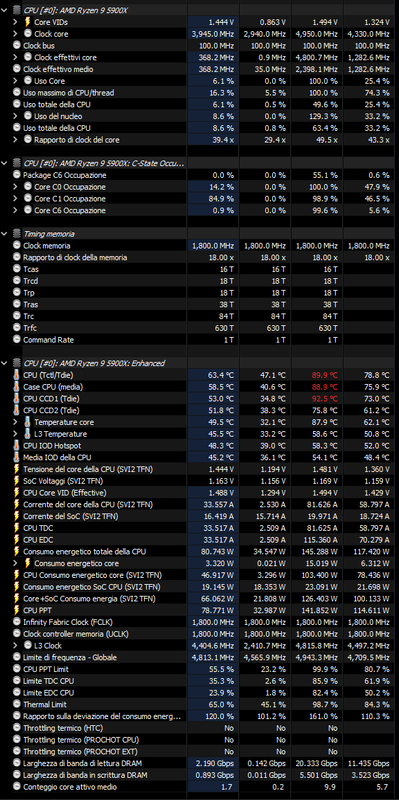This screenshot has height=800, width=399.
Task: Collapse the AMD Ryzen 9 5900X: Enhanced group
Action: 5,363
